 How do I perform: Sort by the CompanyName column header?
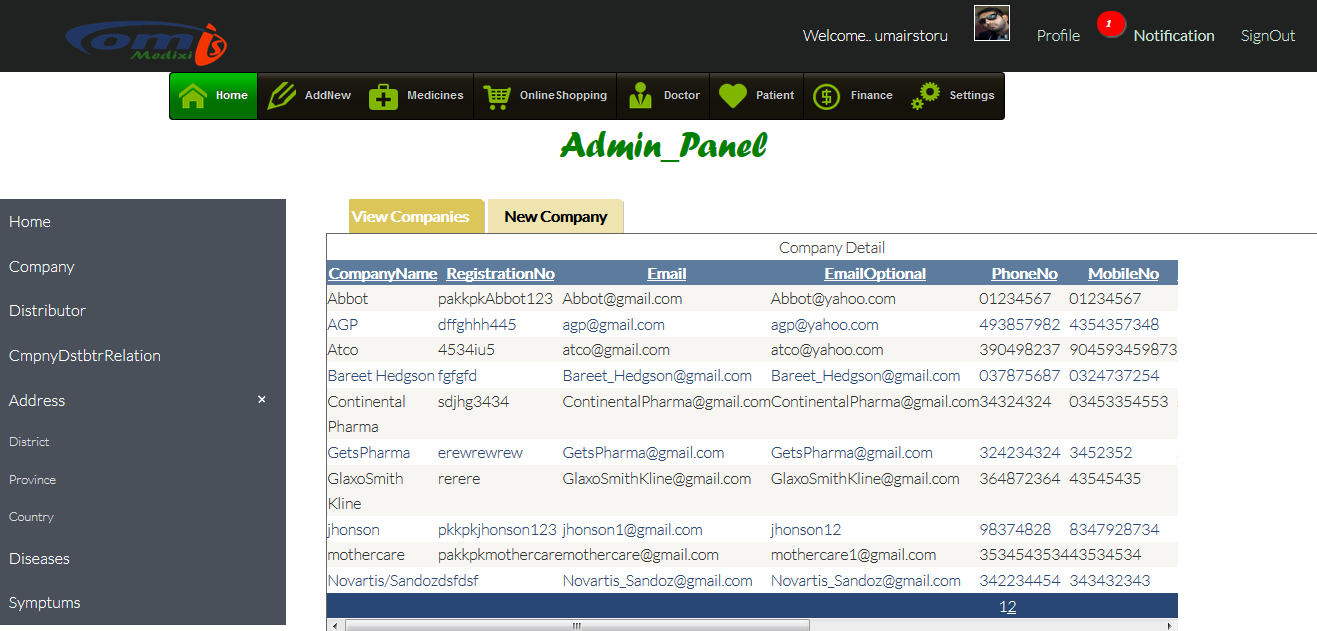click(383, 274)
